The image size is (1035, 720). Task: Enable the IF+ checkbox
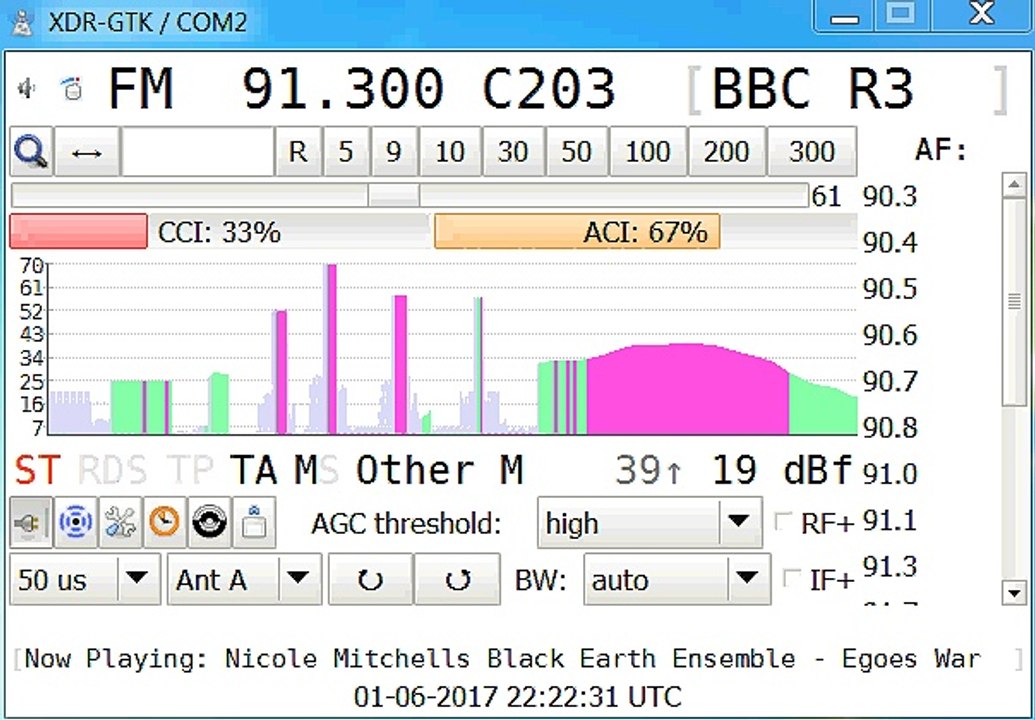(x=791, y=579)
